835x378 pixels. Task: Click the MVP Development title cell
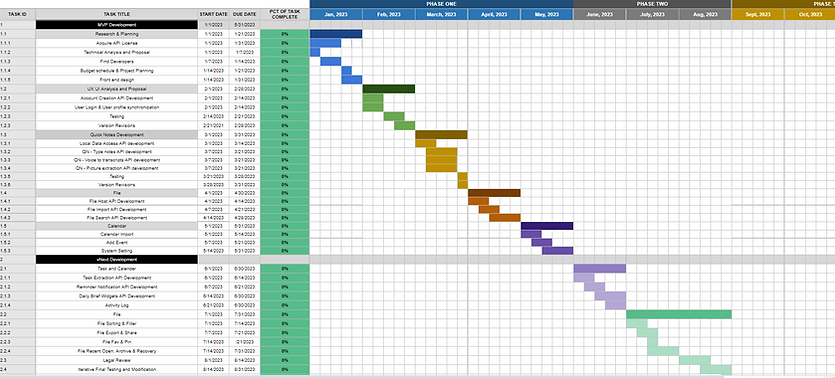click(117, 24)
